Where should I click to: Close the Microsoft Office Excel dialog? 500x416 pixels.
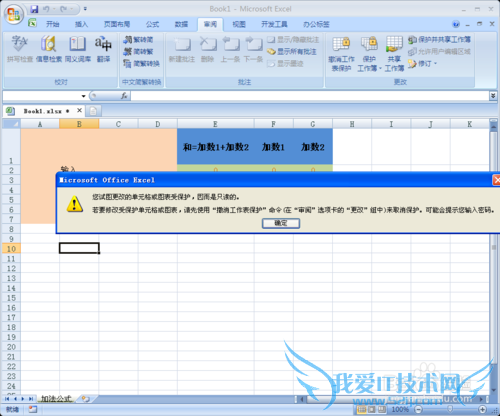(496, 180)
